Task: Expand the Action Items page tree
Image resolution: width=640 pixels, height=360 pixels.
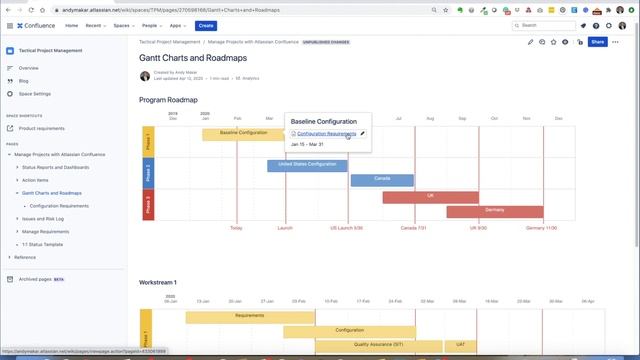Action: [17, 180]
